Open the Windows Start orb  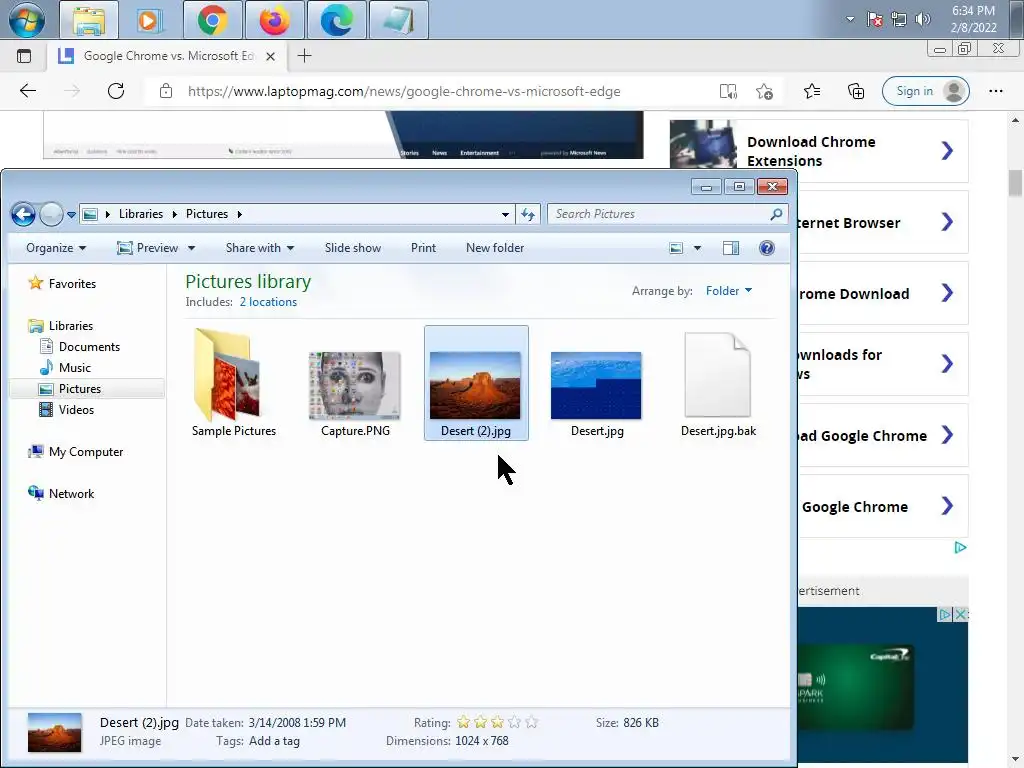pos(27,20)
